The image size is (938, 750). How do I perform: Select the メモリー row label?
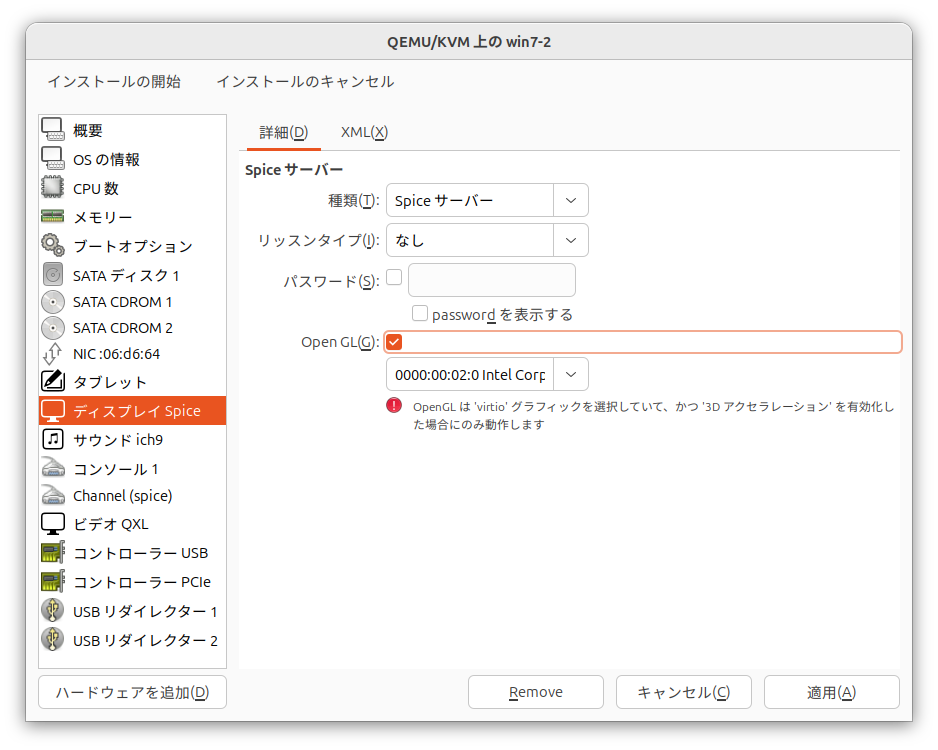click(x=102, y=217)
